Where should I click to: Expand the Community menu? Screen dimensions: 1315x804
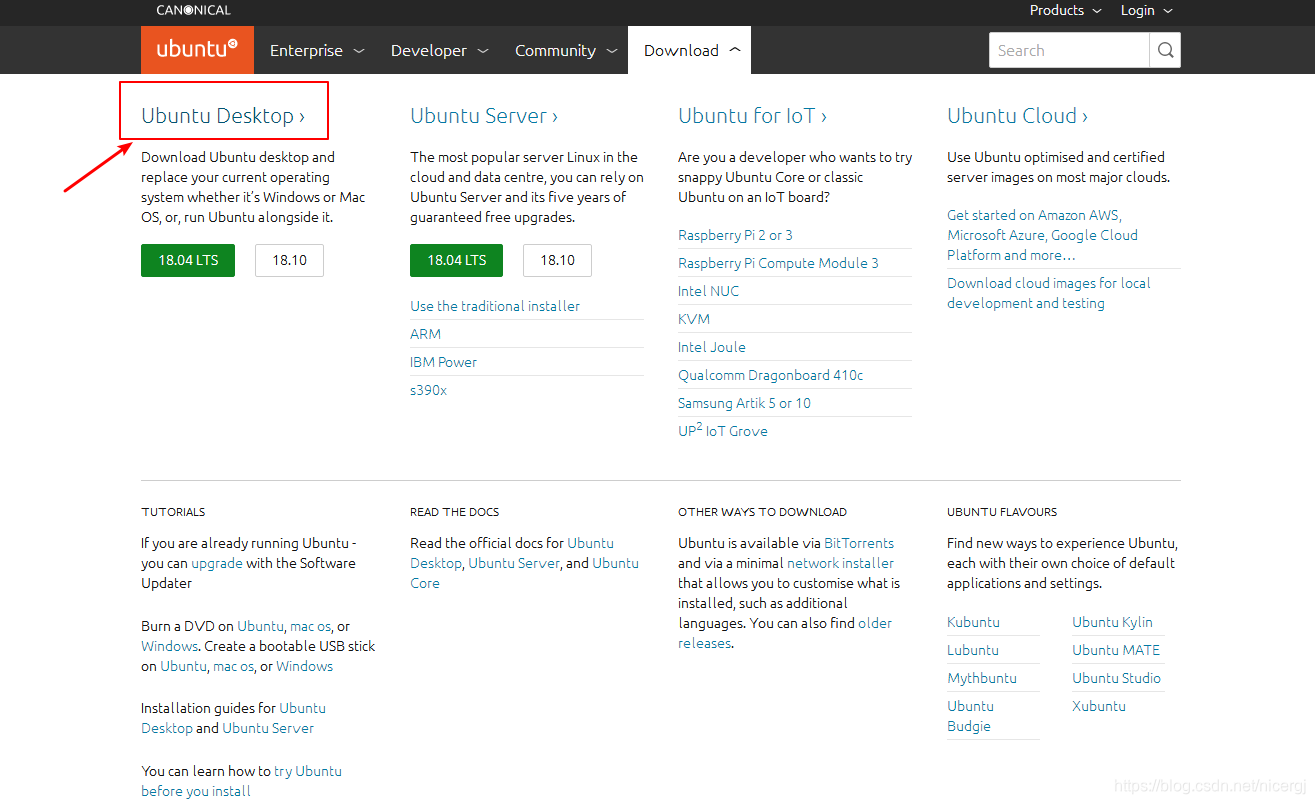pyautogui.click(x=564, y=50)
